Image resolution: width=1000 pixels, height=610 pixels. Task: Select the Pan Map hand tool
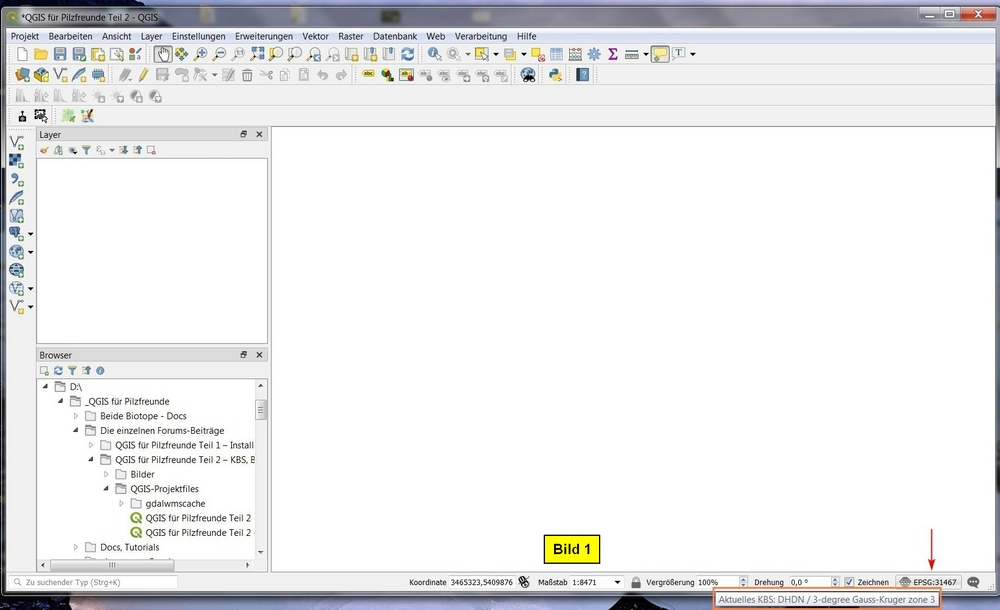click(163, 54)
